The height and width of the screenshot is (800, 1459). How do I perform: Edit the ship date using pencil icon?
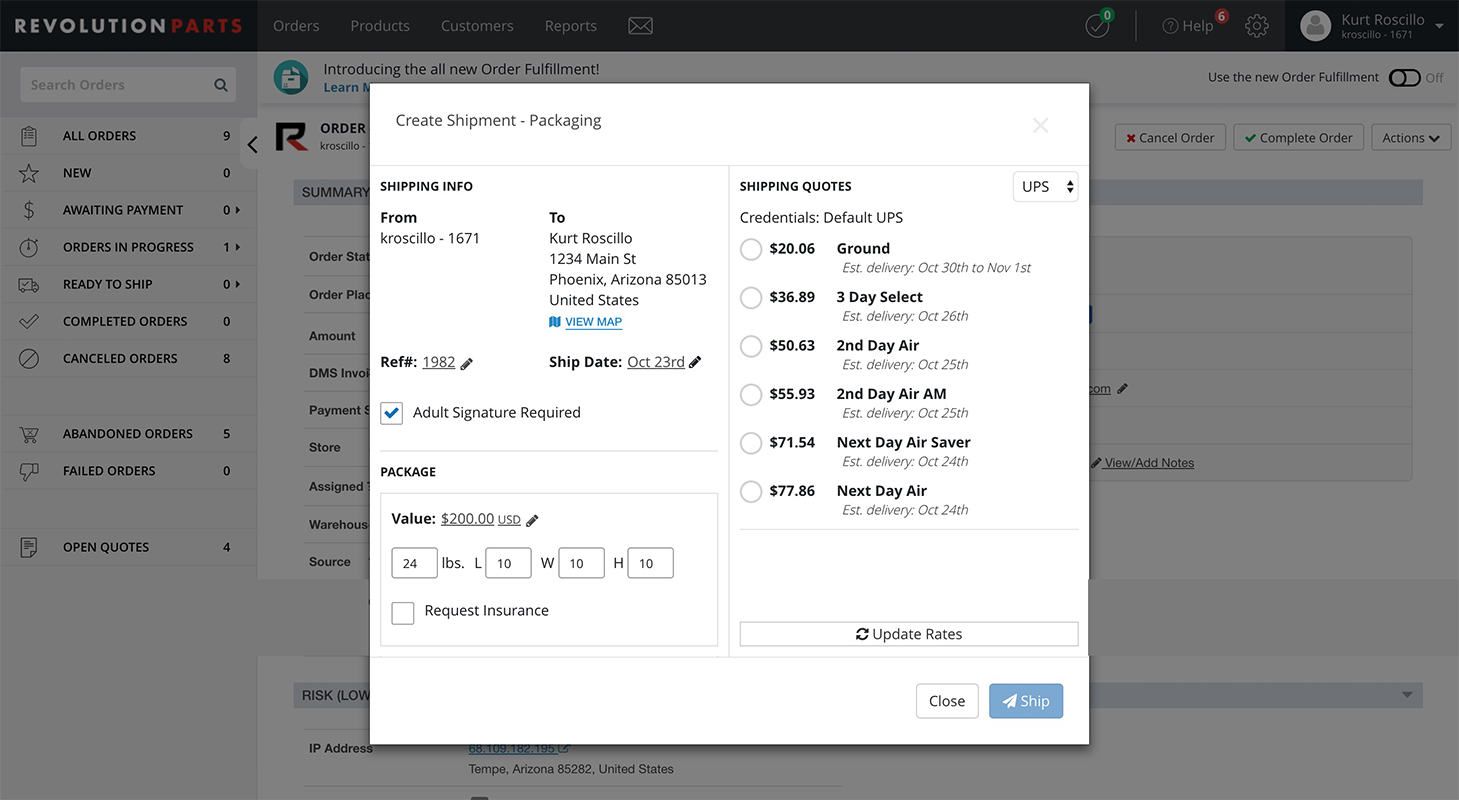[x=696, y=362]
